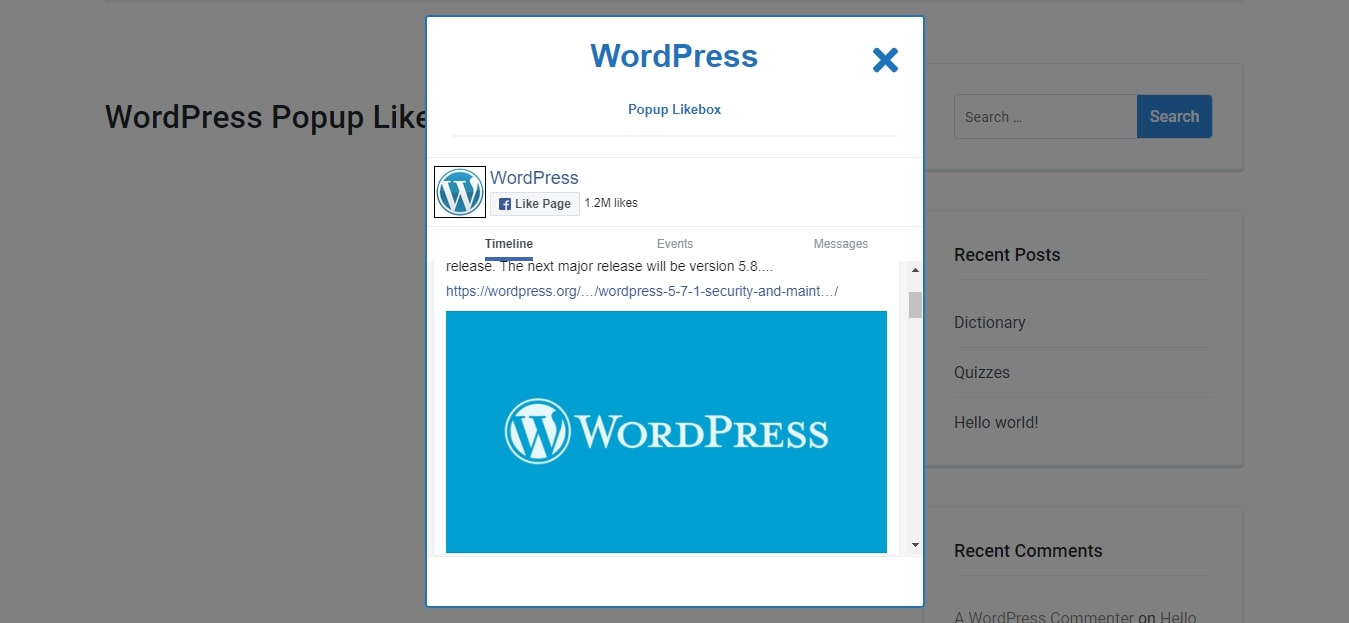
Task: Open the Quizzes recent post
Action: [x=982, y=372]
